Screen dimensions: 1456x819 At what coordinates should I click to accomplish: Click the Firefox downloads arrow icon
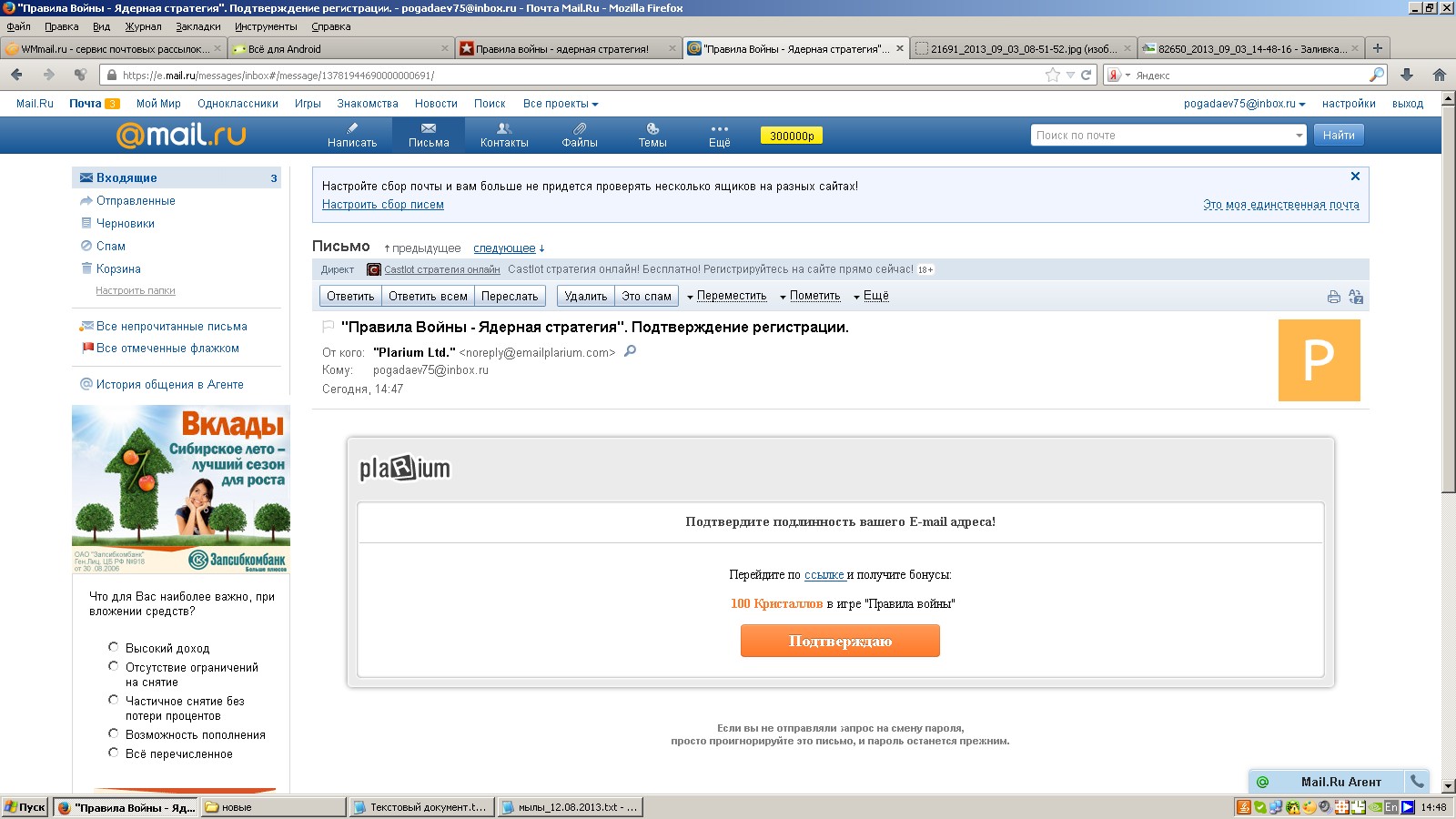point(1407,75)
